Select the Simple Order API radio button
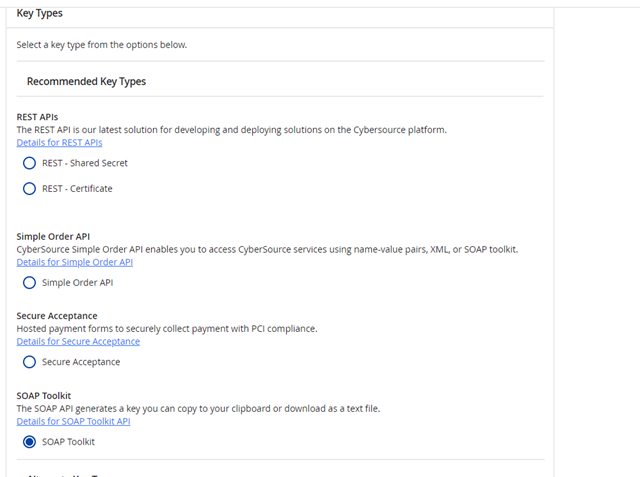The width and height of the screenshot is (640, 477). pos(30,283)
